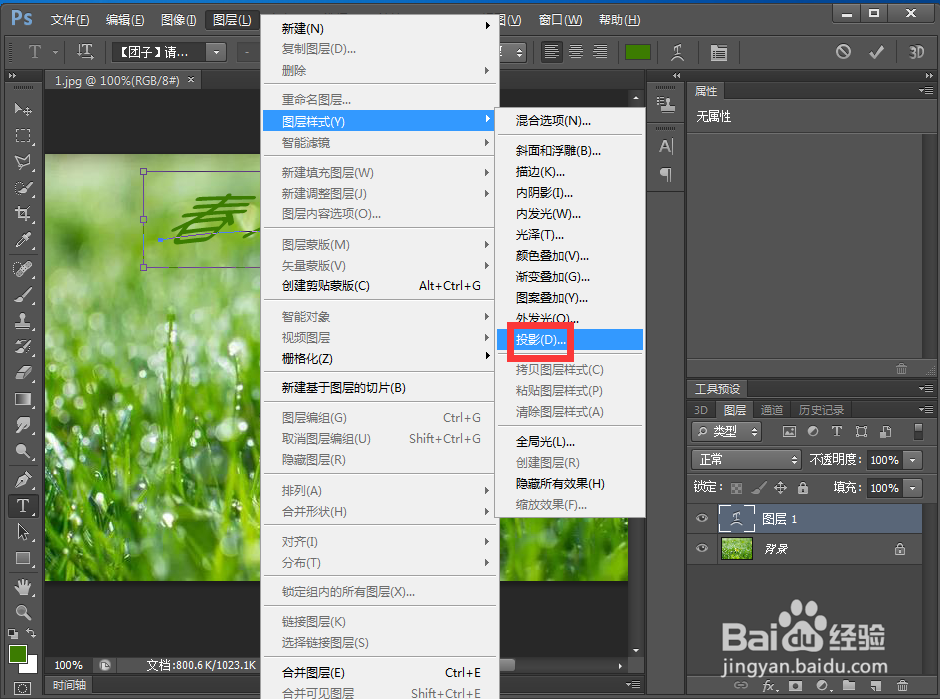Open tool preset picker arrow
Screen dimensions: 940x699
pos(55,52)
